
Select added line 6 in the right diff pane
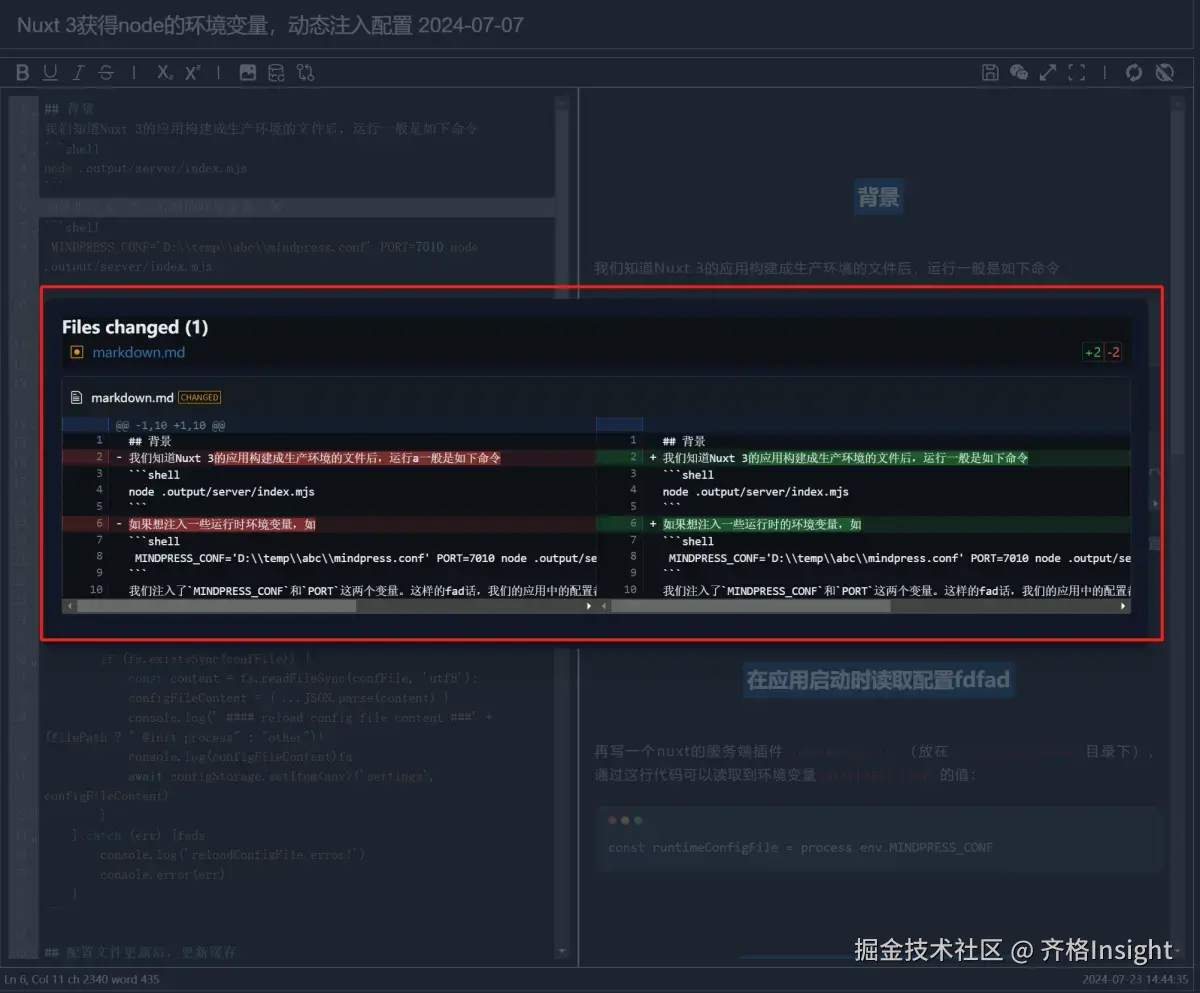863,524
